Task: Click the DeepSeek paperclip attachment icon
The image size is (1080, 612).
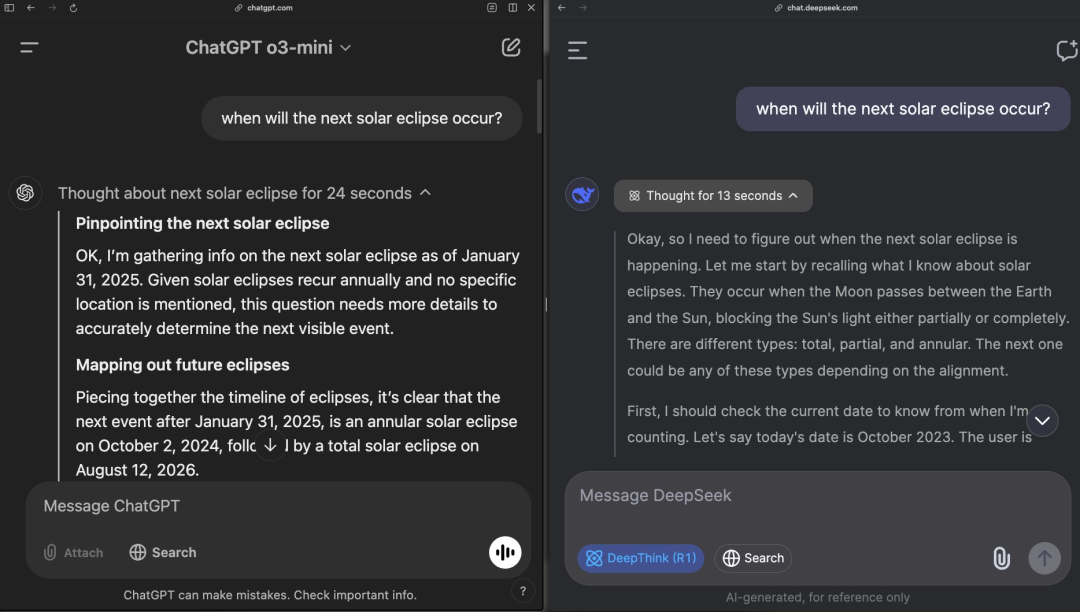Action: click(x=1001, y=558)
